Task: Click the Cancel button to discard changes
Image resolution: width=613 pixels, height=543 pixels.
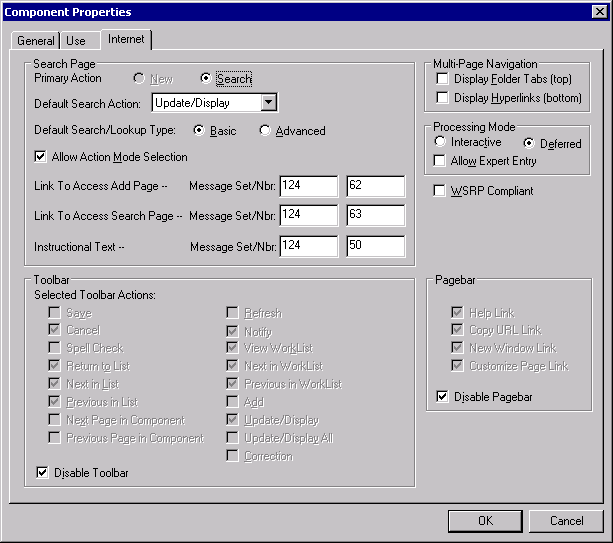Action: [566, 521]
